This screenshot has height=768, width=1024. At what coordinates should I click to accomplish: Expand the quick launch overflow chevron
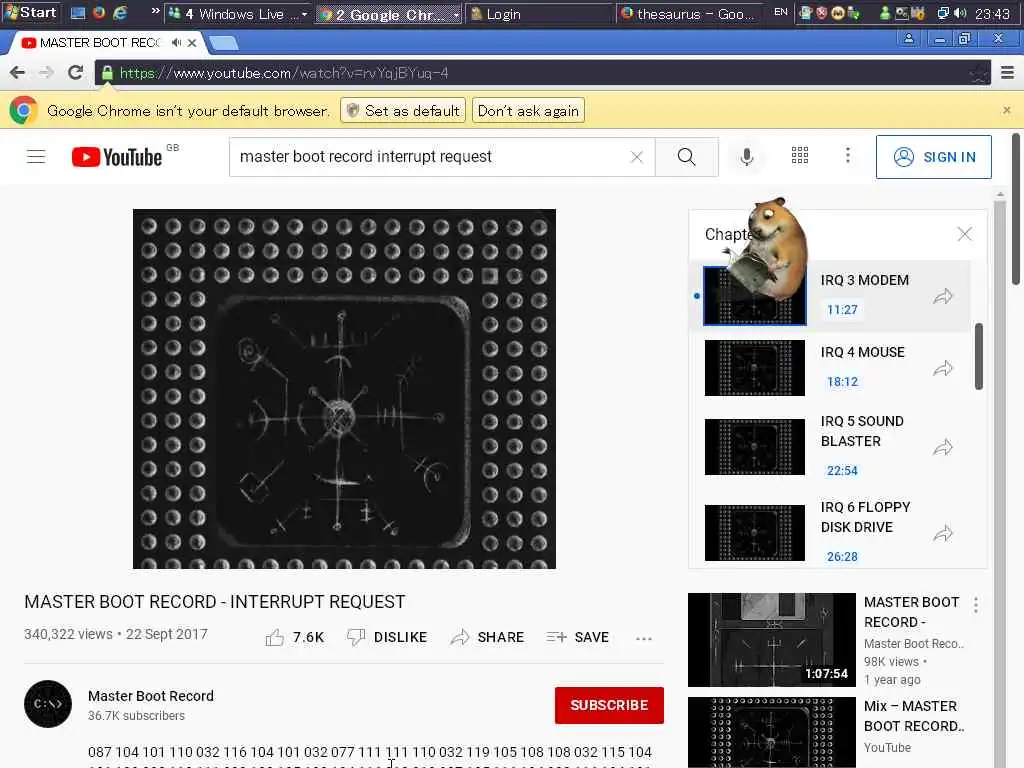click(155, 11)
